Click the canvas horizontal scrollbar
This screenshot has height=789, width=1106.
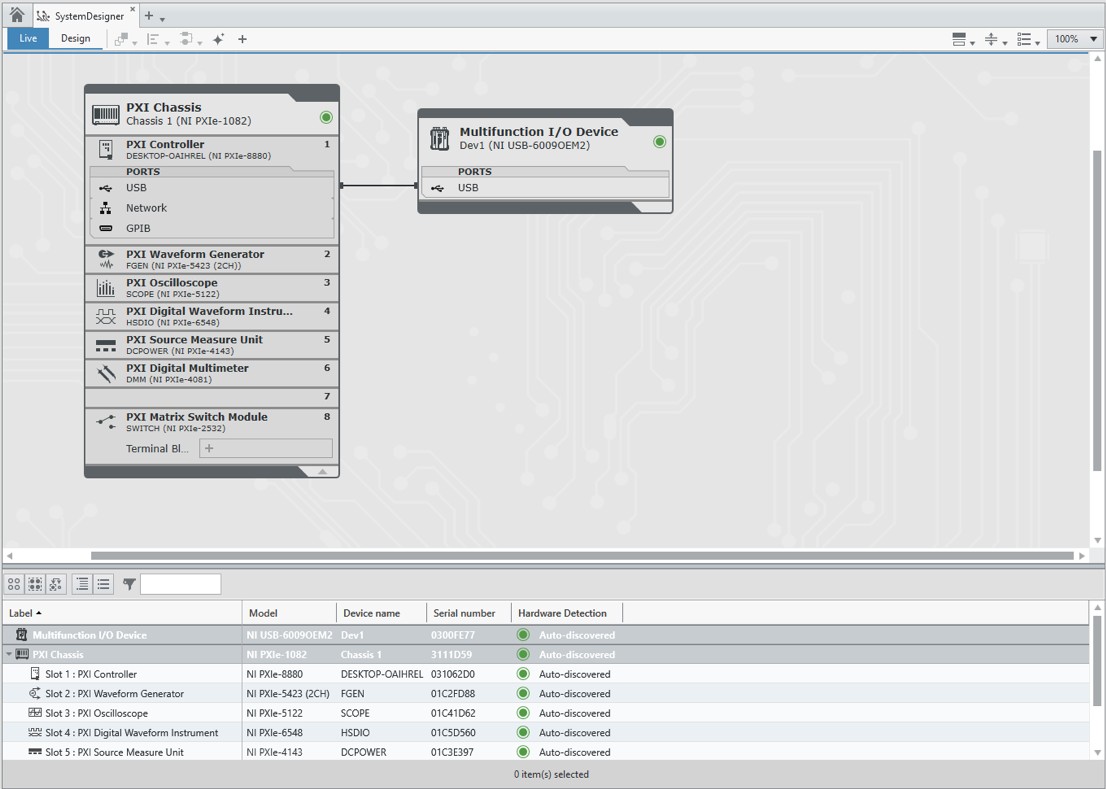[x=582, y=556]
